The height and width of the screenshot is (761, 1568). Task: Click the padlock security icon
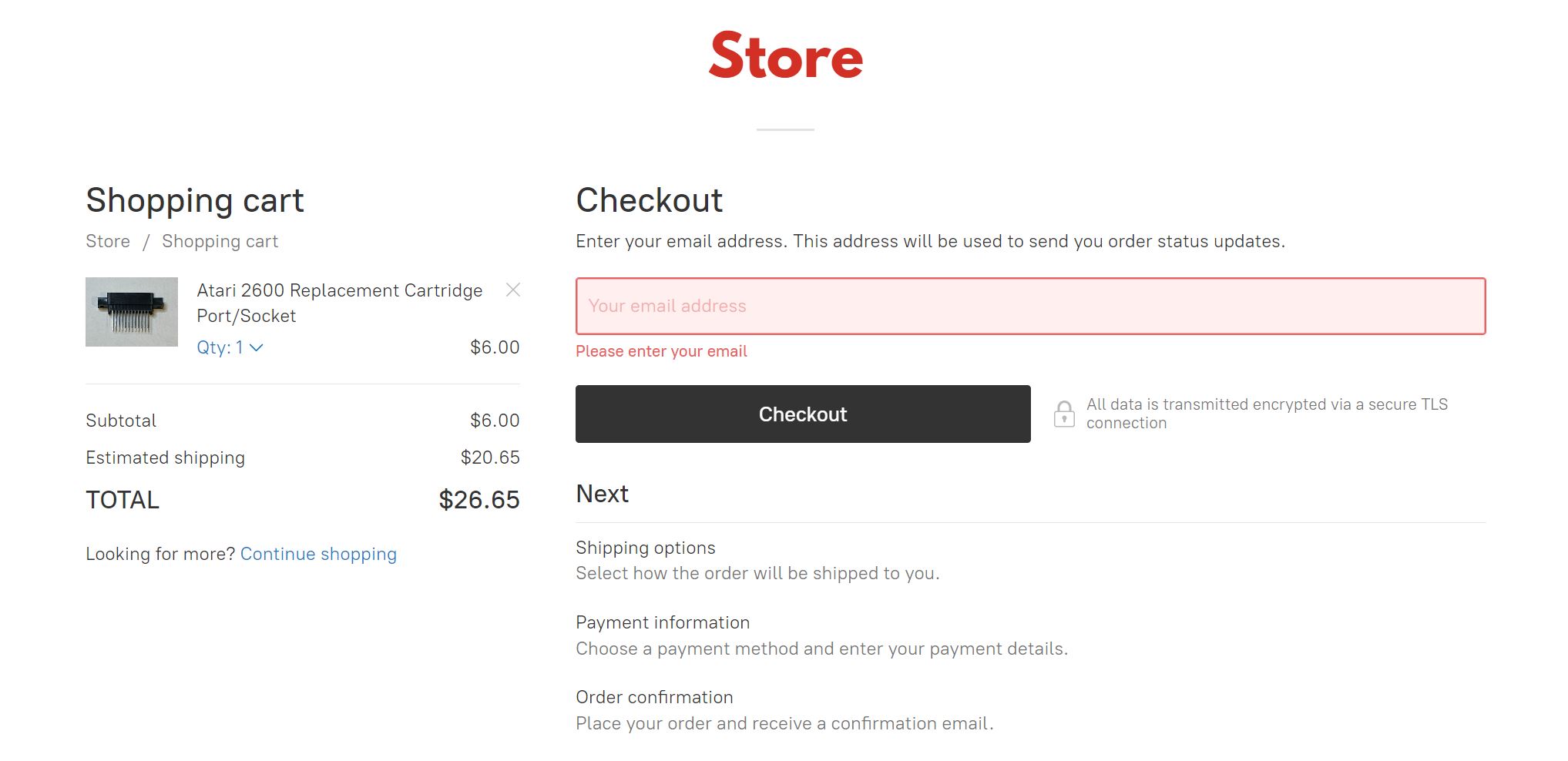pyautogui.click(x=1064, y=414)
